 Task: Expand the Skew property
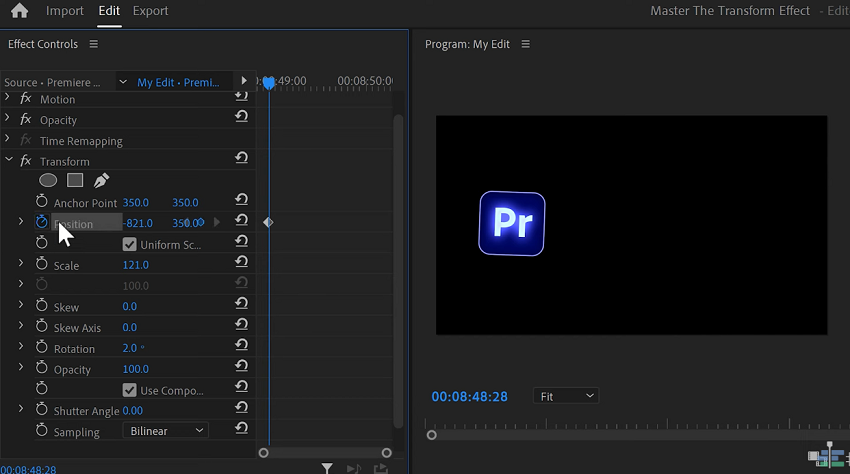point(21,305)
